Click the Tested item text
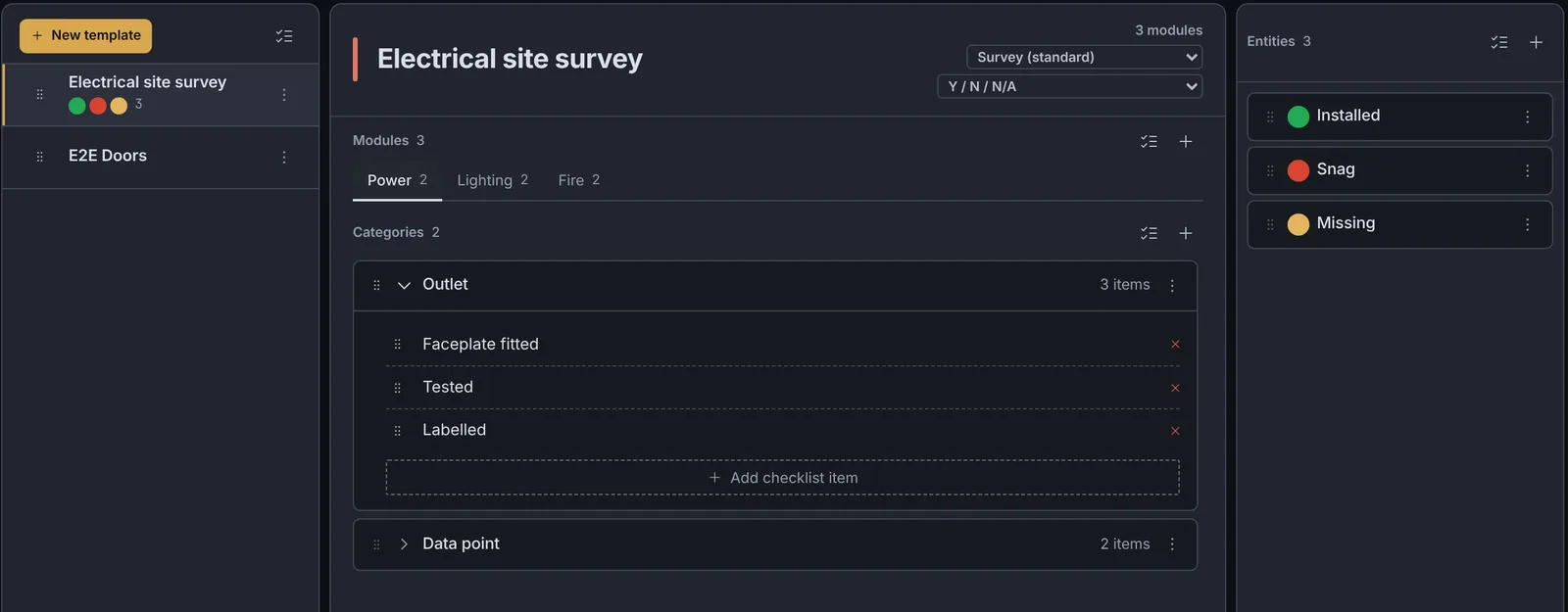 [x=448, y=387]
